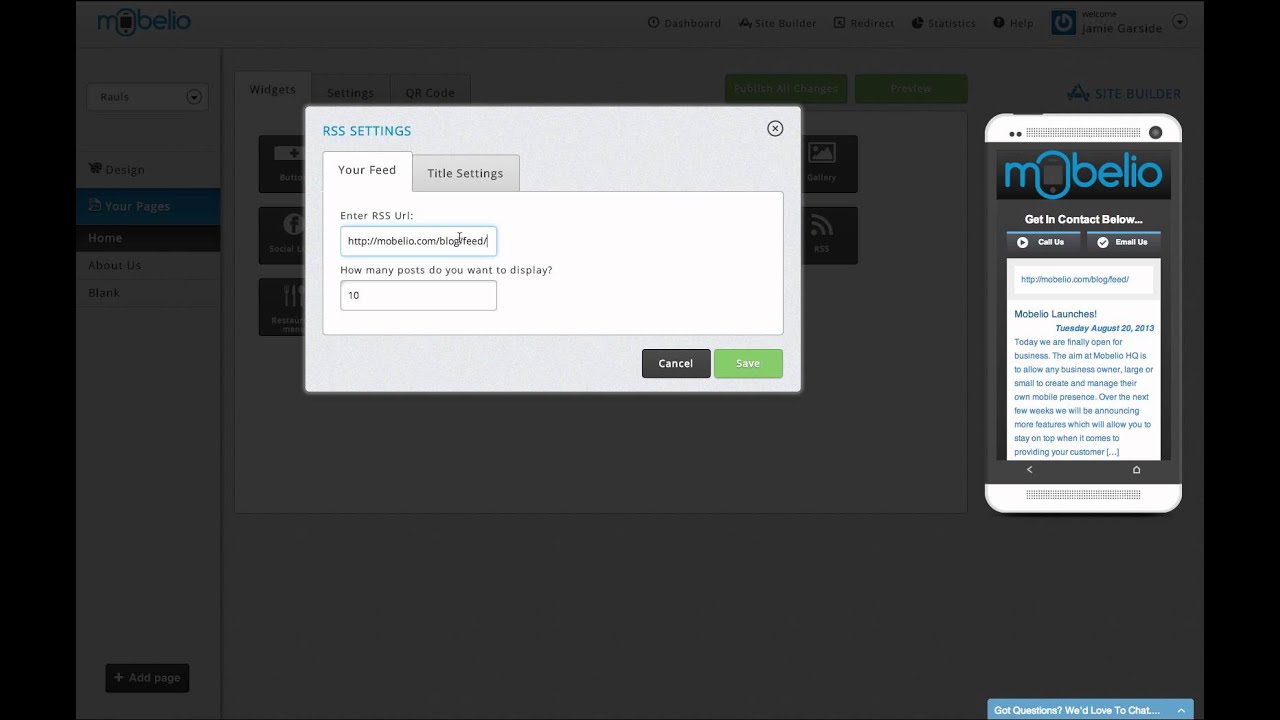Switch to the Widgets tab
1280x720 pixels.
273,90
